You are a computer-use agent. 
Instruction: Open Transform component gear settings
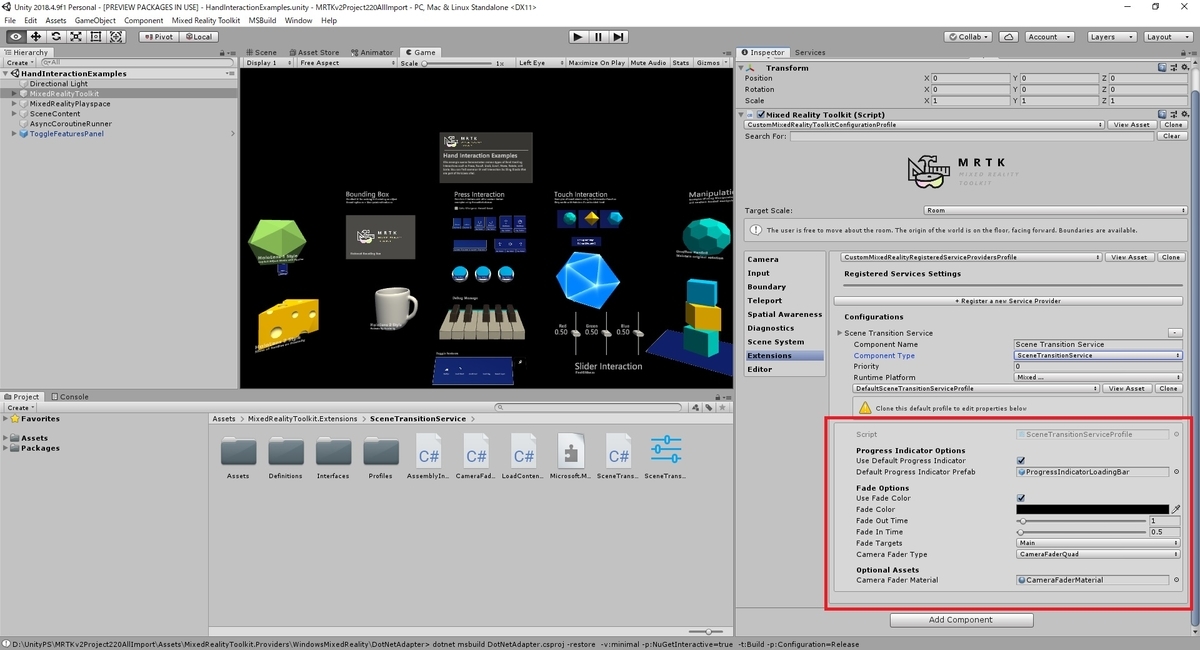[1186, 67]
